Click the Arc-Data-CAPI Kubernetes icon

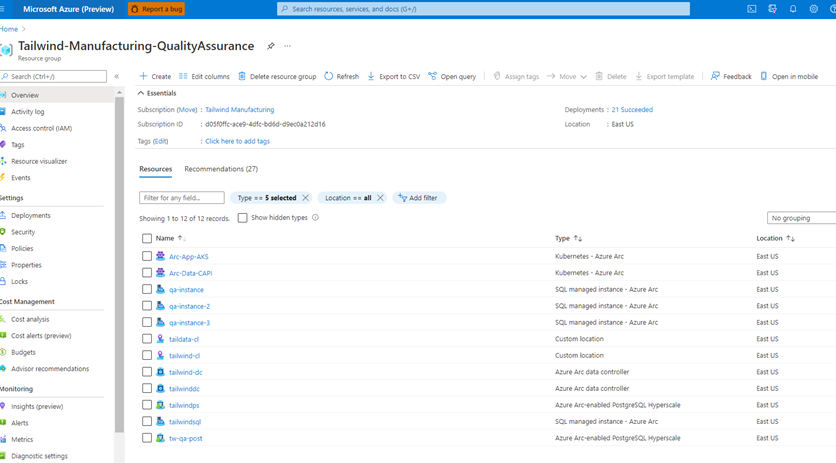(x=160, y=273)
